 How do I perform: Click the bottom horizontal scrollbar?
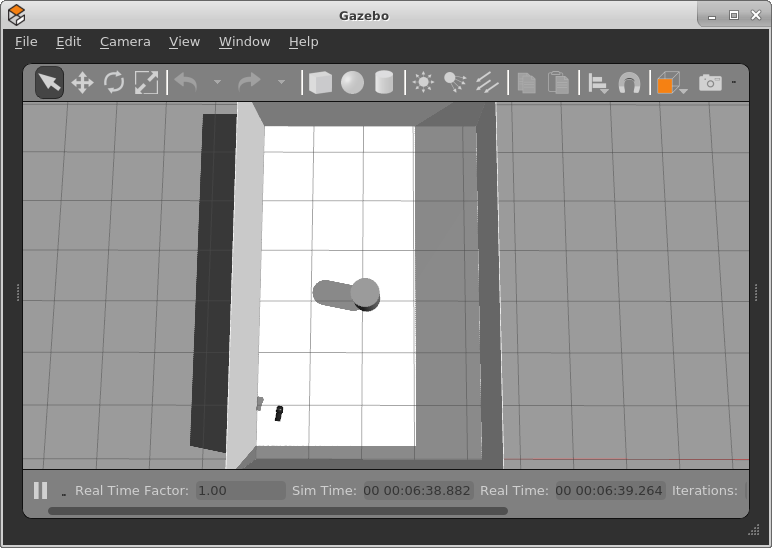[x=278, y=511]
